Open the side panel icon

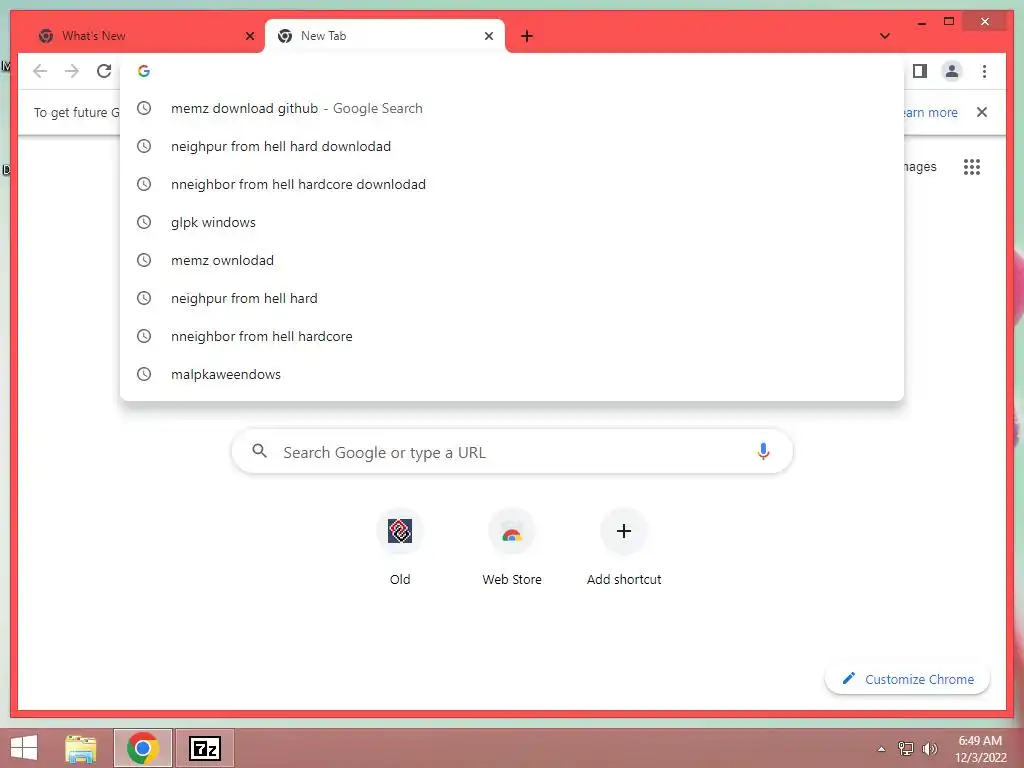click(920, 71)
